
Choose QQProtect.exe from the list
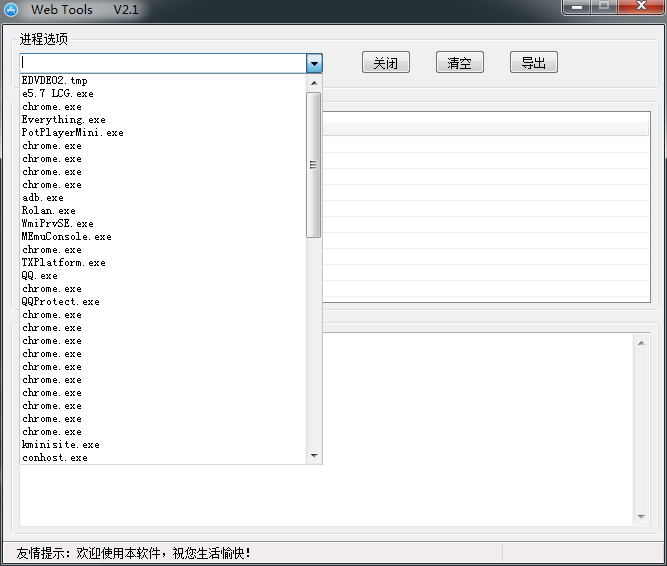[163, 301]
